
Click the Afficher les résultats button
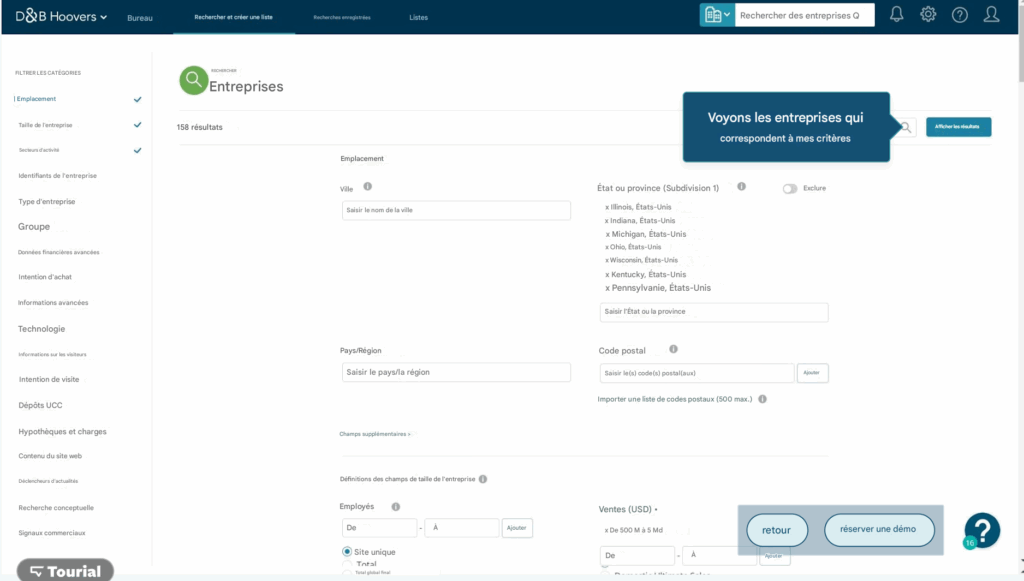click(x=958, y=127)
